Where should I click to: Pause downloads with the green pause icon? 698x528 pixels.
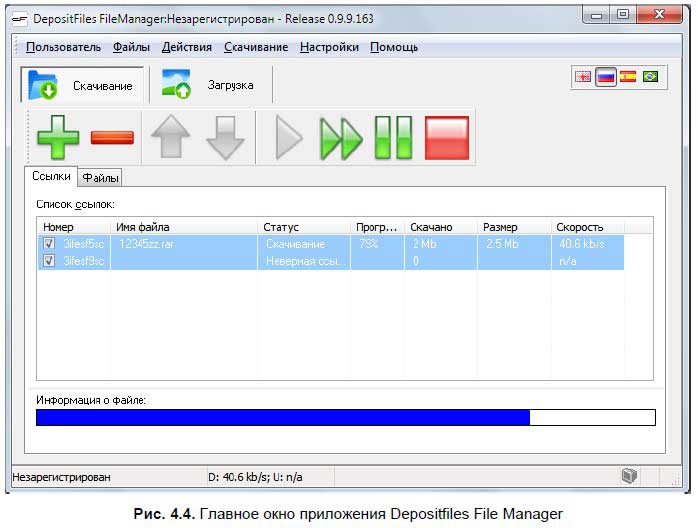click(x=393, y=138)
